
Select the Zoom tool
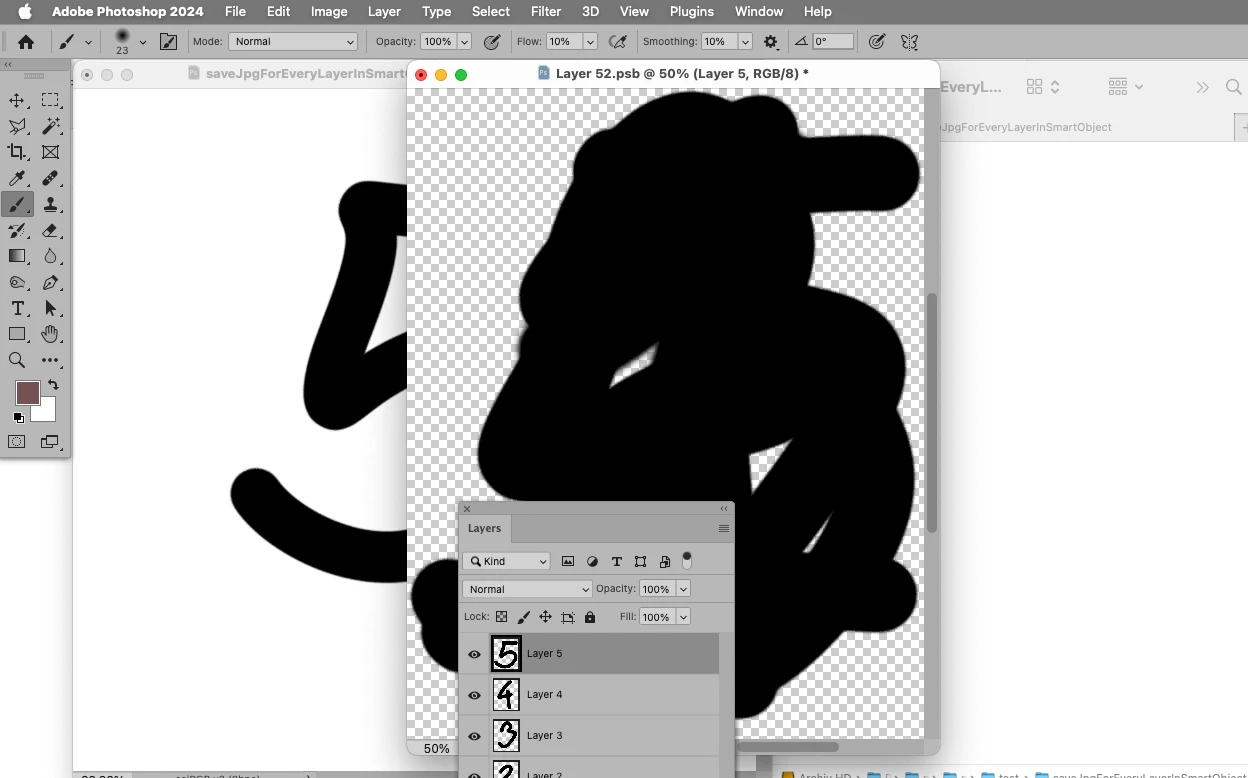coord(17,360)
